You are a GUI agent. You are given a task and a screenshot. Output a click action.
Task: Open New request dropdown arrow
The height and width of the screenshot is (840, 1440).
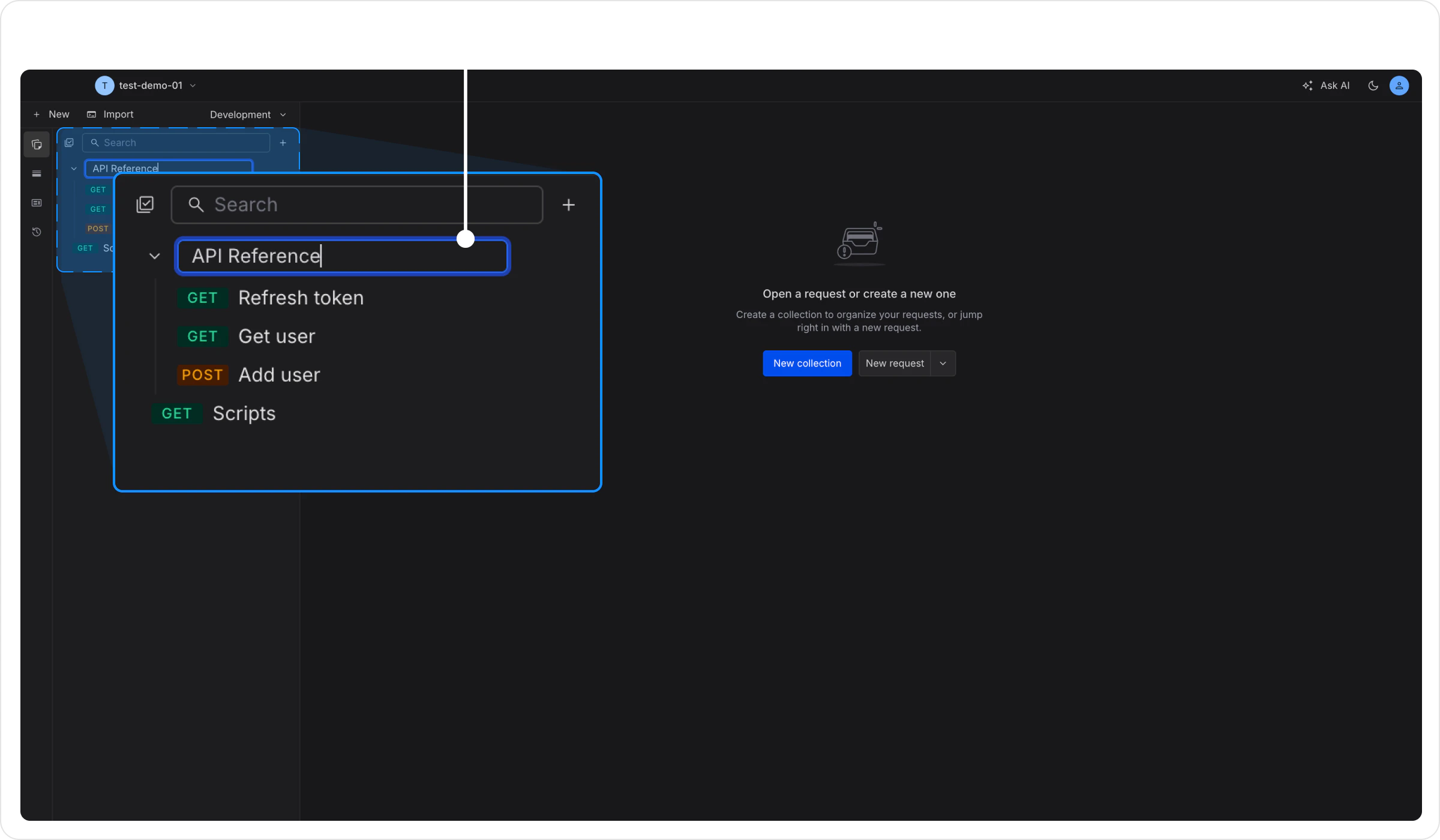click(x=943, y=364)
